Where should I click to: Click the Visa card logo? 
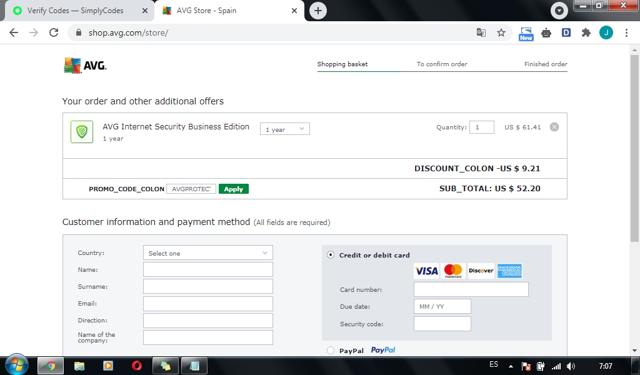[x=427, y=271]
